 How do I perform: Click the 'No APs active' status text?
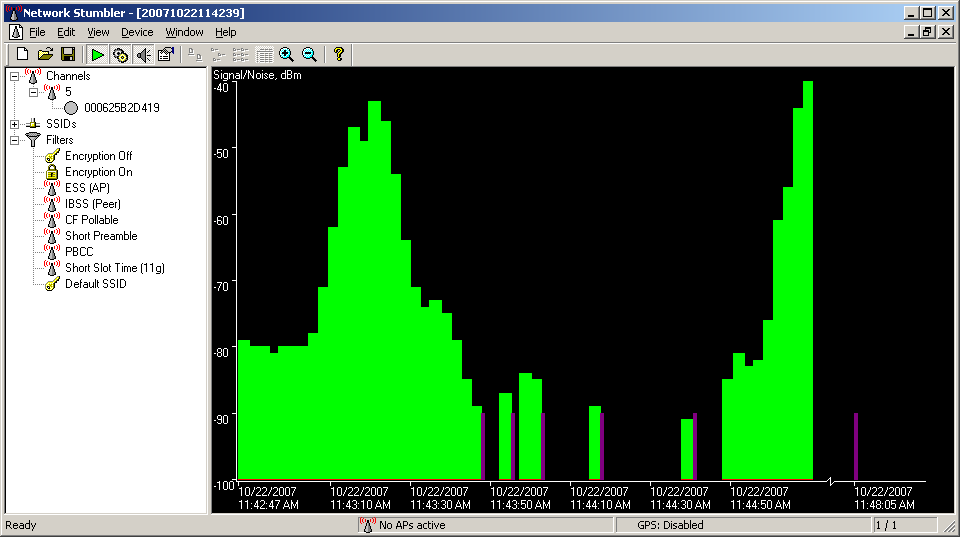point(412,525)
